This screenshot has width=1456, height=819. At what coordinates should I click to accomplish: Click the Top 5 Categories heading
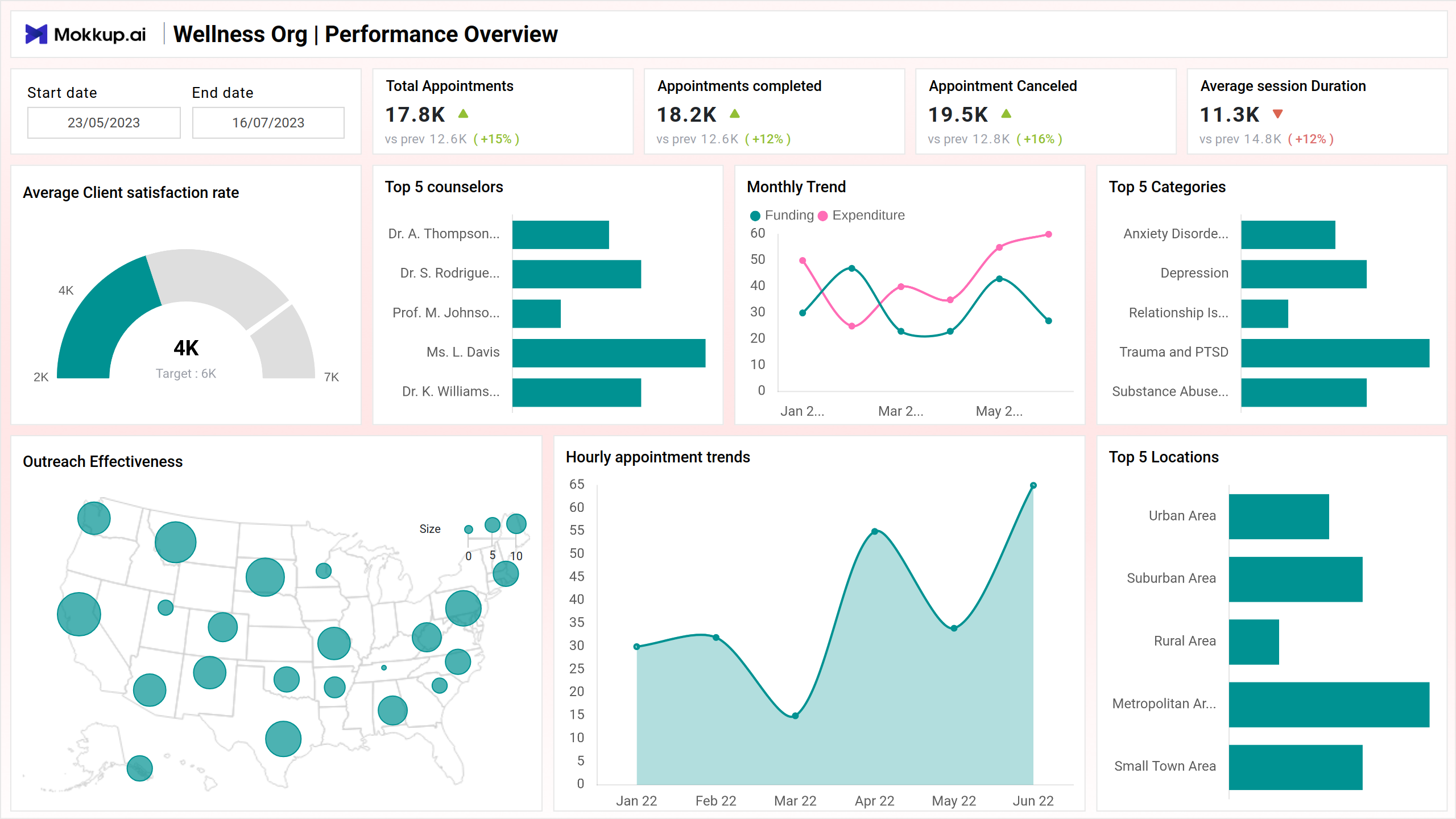tap(1167, 187)
